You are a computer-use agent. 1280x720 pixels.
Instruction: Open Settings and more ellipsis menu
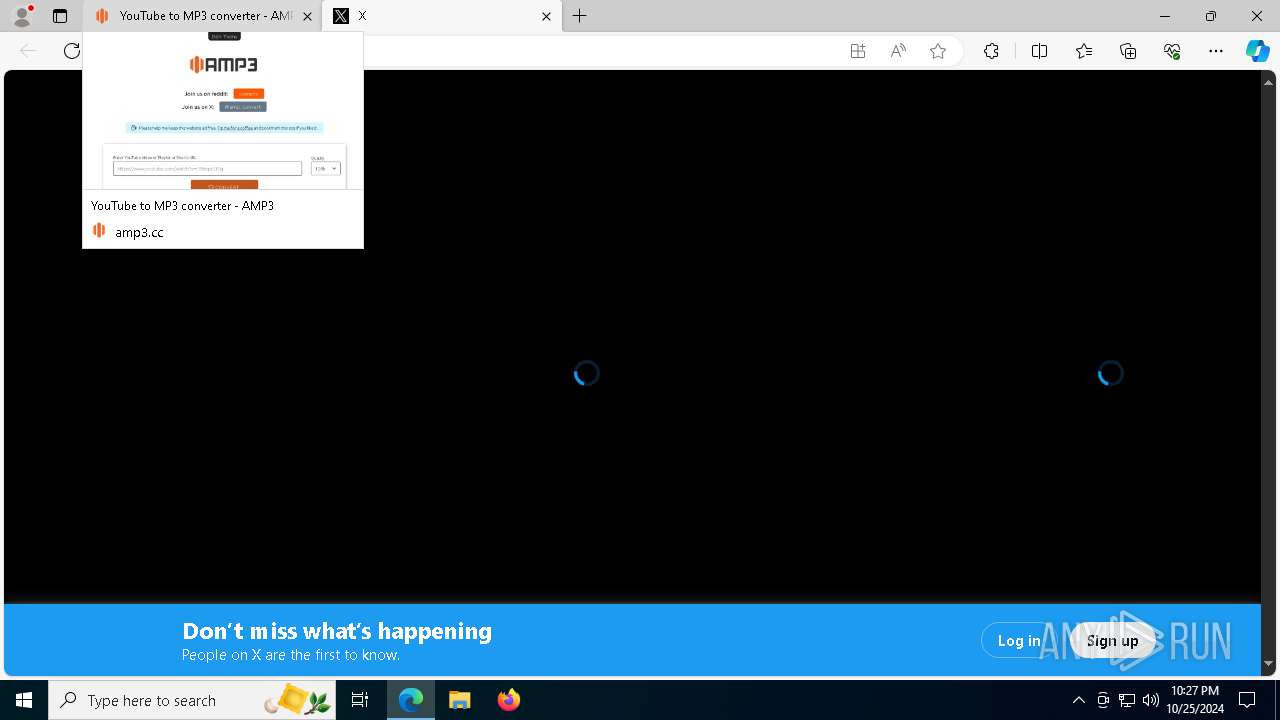(x=1216, y=51)
